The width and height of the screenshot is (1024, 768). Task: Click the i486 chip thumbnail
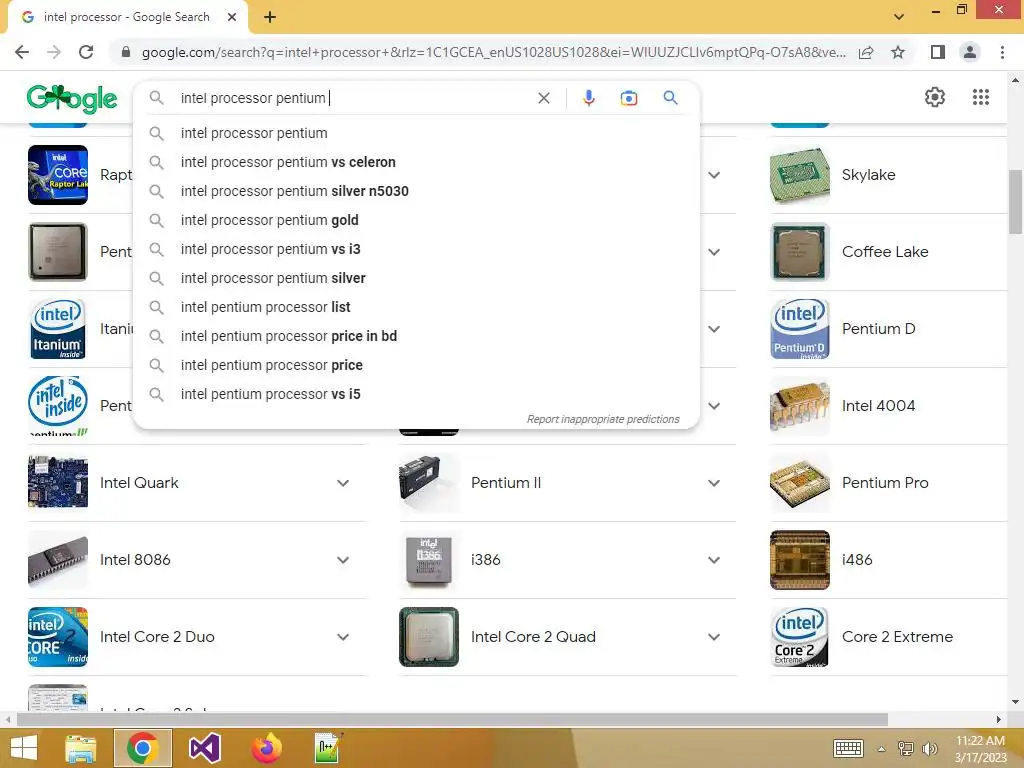coord(800,560)
